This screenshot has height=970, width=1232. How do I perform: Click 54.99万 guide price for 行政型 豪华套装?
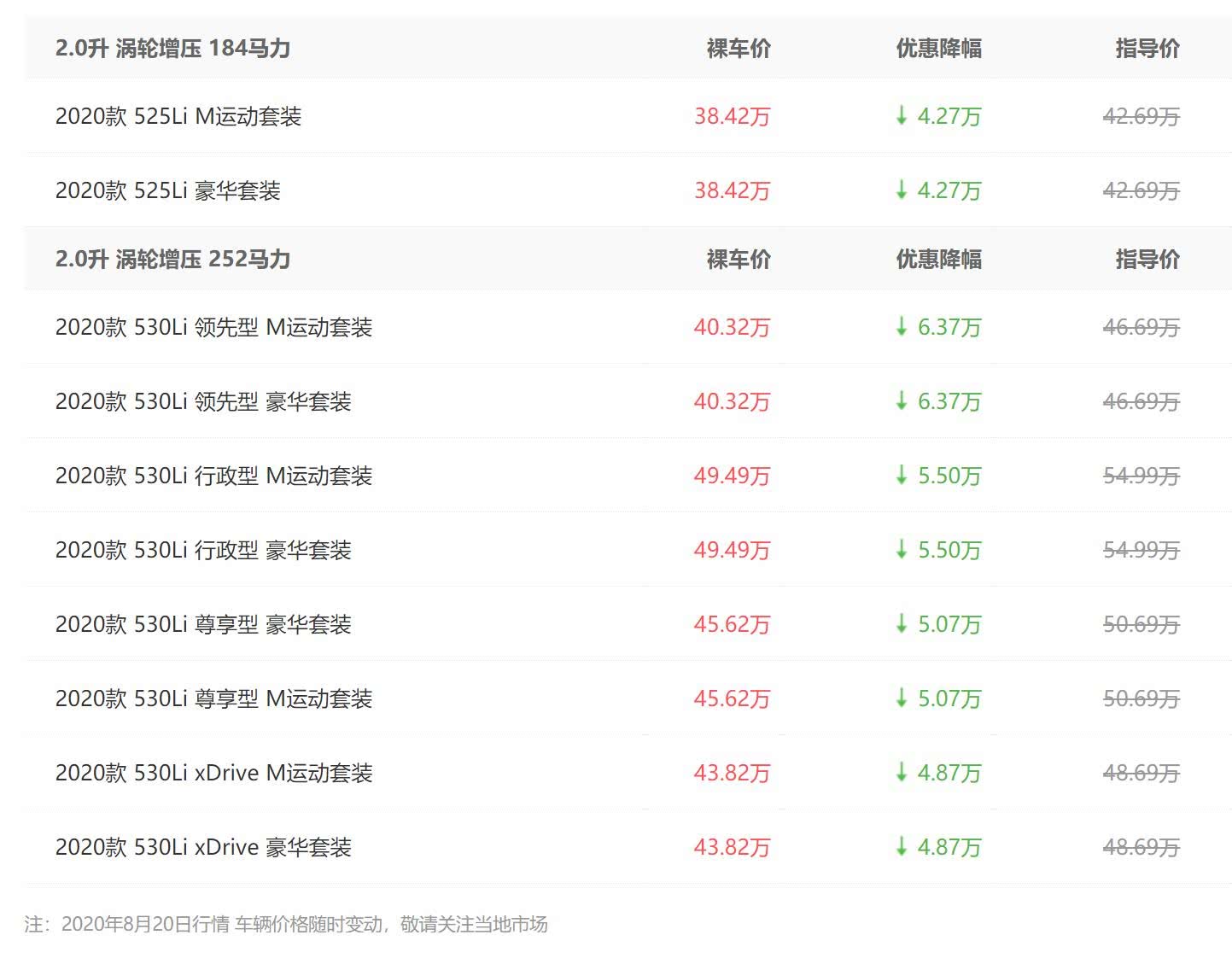1141,550
